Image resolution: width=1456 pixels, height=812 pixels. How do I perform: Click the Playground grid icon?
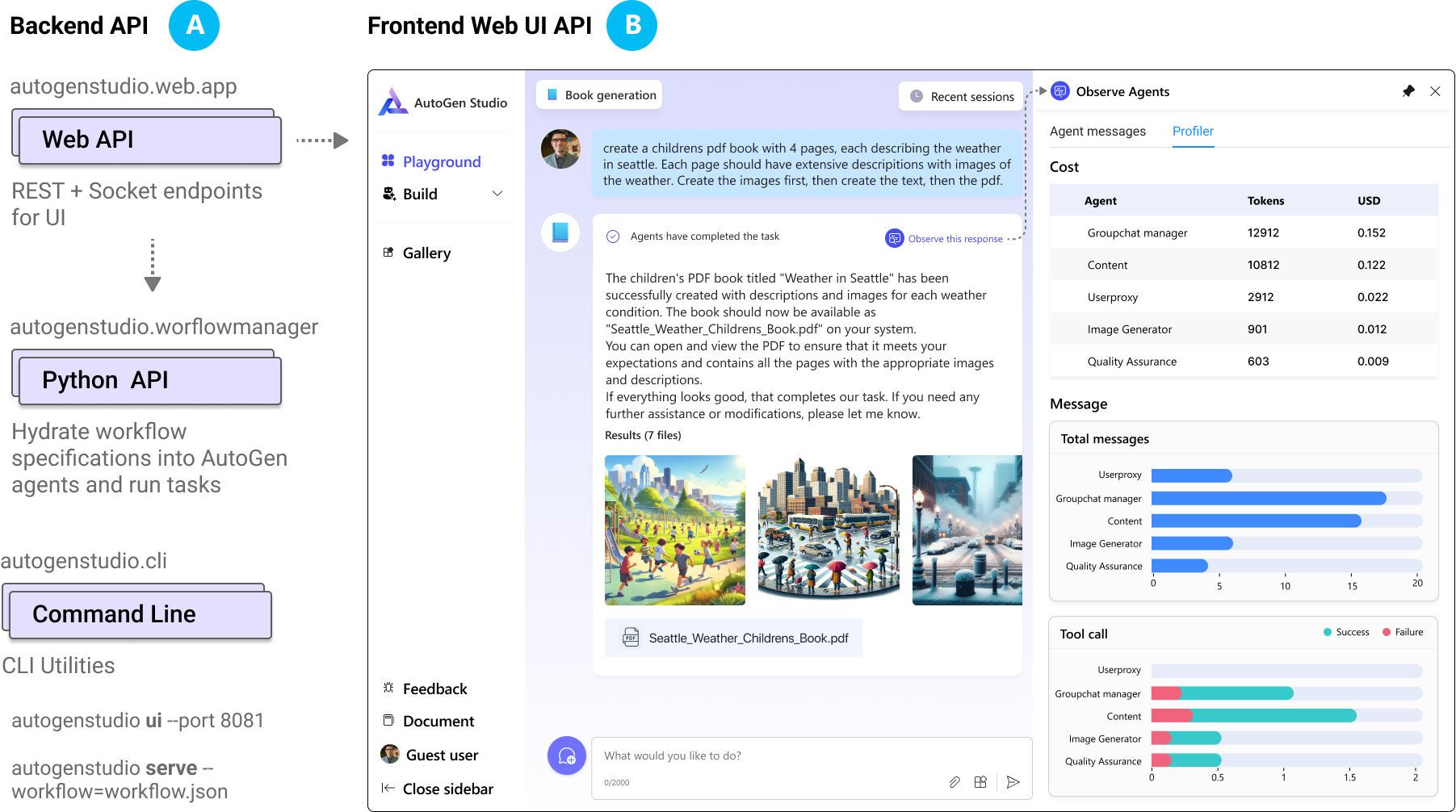(x=388, y=161)
